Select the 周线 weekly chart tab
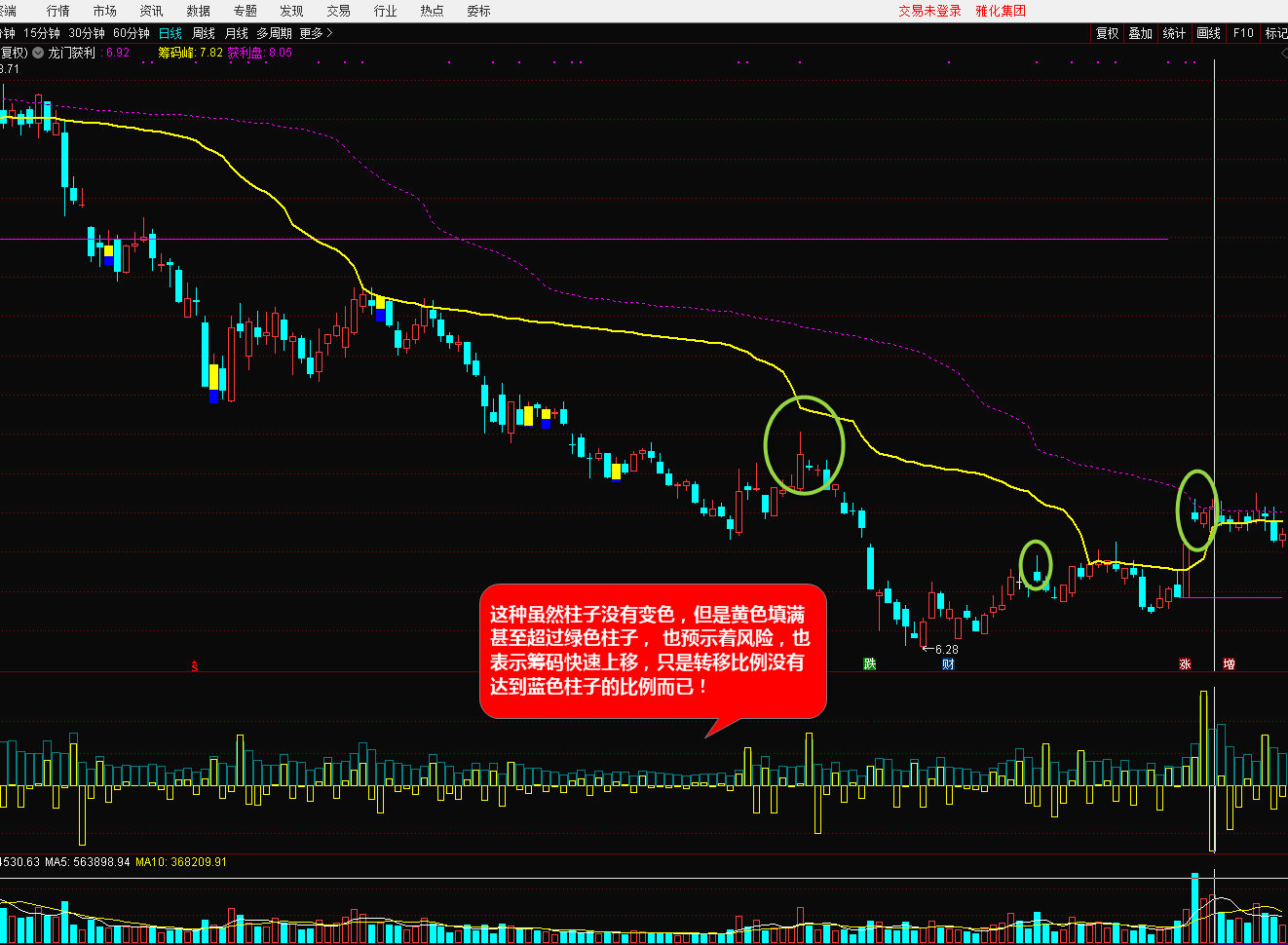 click(204, 33)
